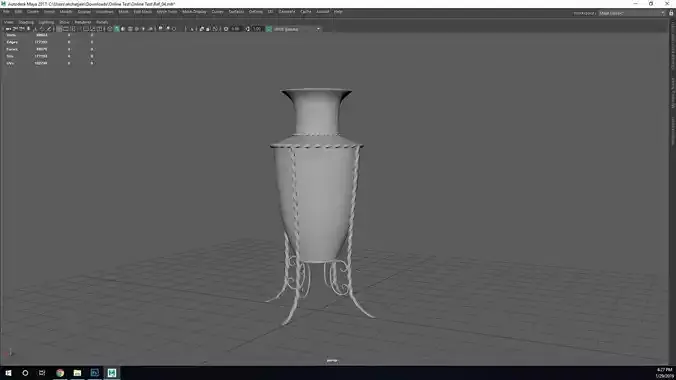The image size is (676, 380).
Task: Open the viewport Show menu
Action: coord(64,22)
